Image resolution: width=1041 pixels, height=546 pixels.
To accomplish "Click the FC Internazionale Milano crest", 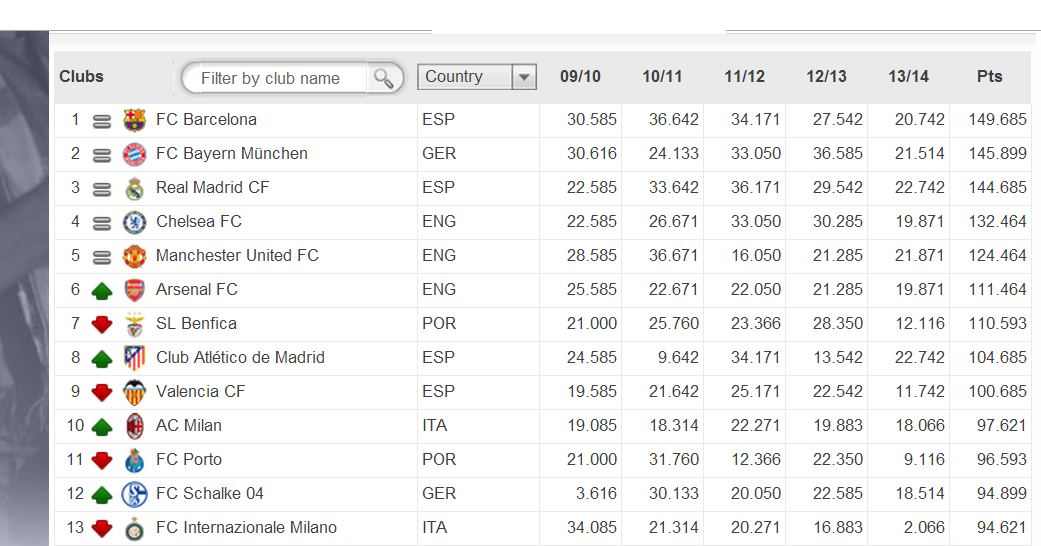I will pyautogui.click(x=135, y=529).
